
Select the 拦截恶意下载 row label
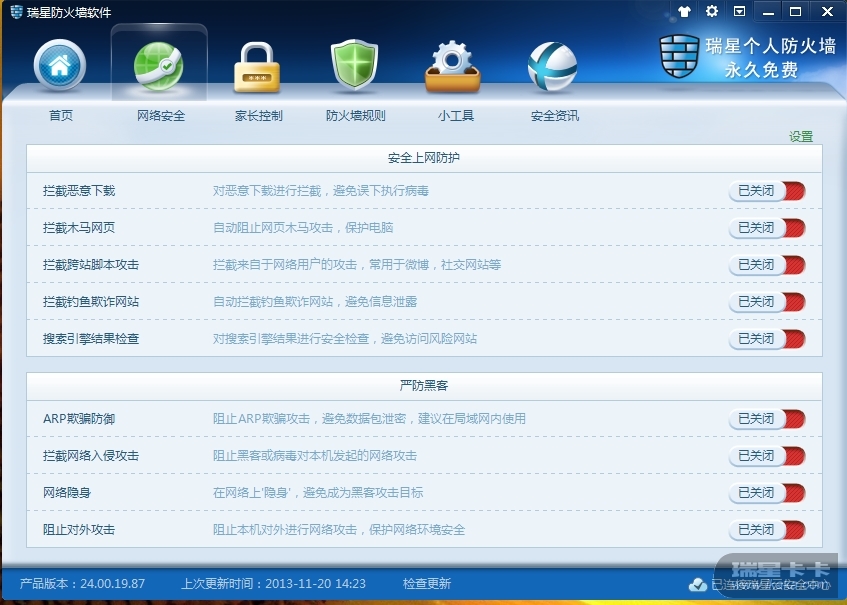coord(79,191)
